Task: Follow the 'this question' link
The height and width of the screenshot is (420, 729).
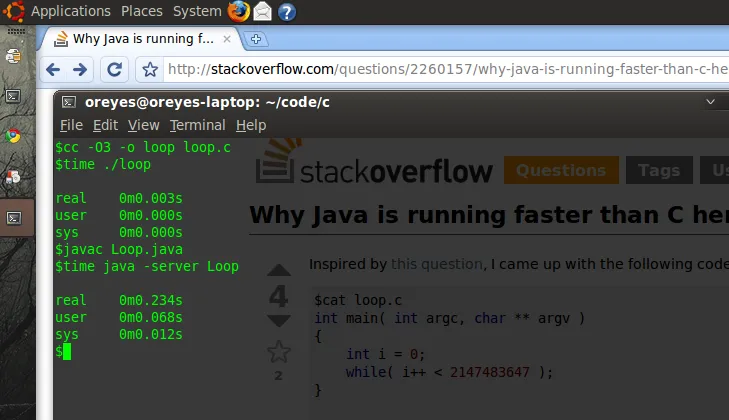Action: 437,264
